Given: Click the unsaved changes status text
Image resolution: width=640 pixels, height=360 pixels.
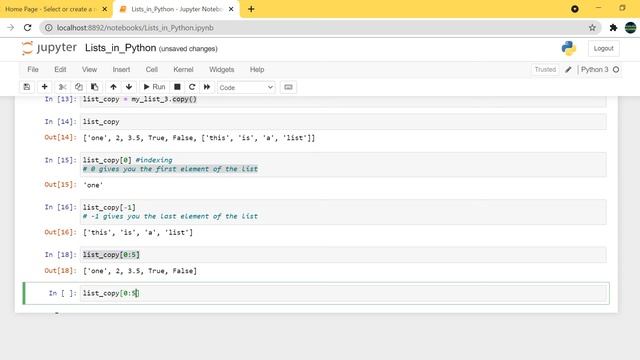Looking at the screenshot, I should 188,49.
